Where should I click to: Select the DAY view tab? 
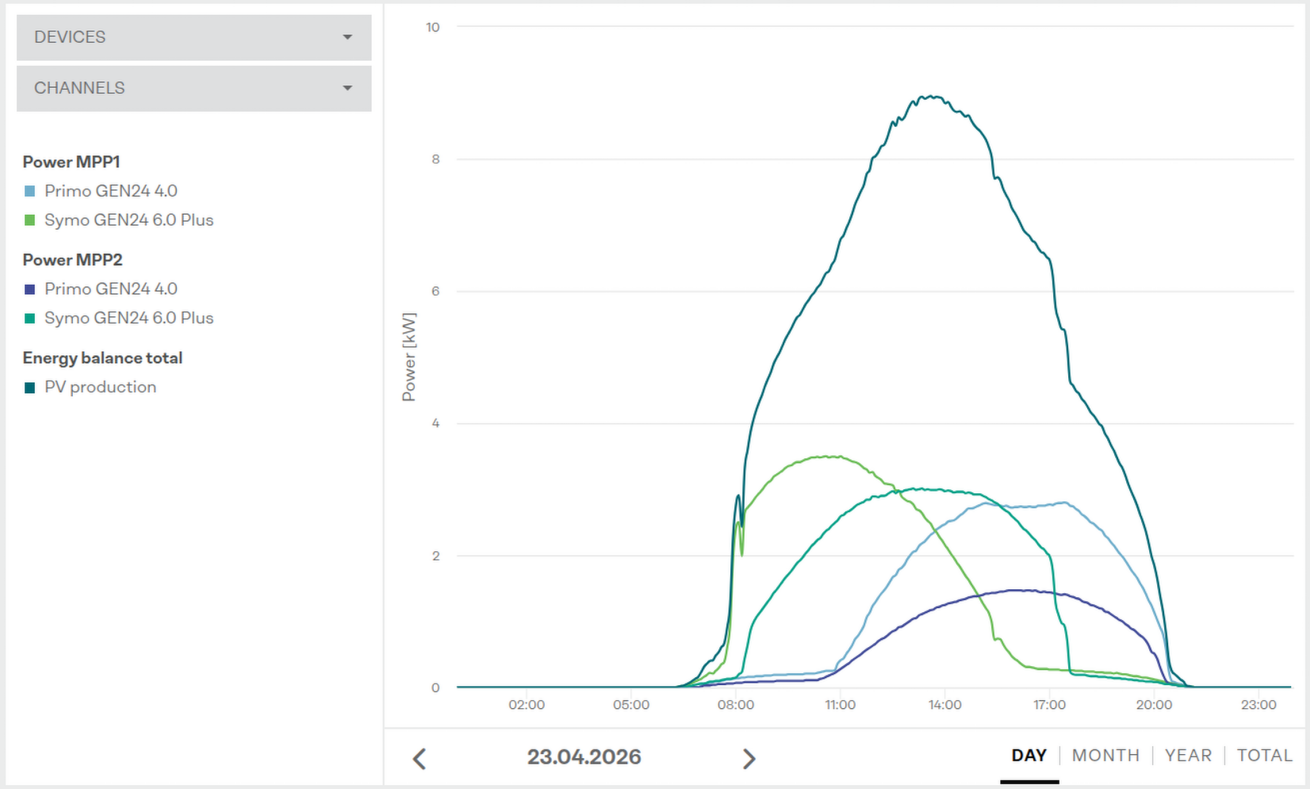coord(1029,755)
